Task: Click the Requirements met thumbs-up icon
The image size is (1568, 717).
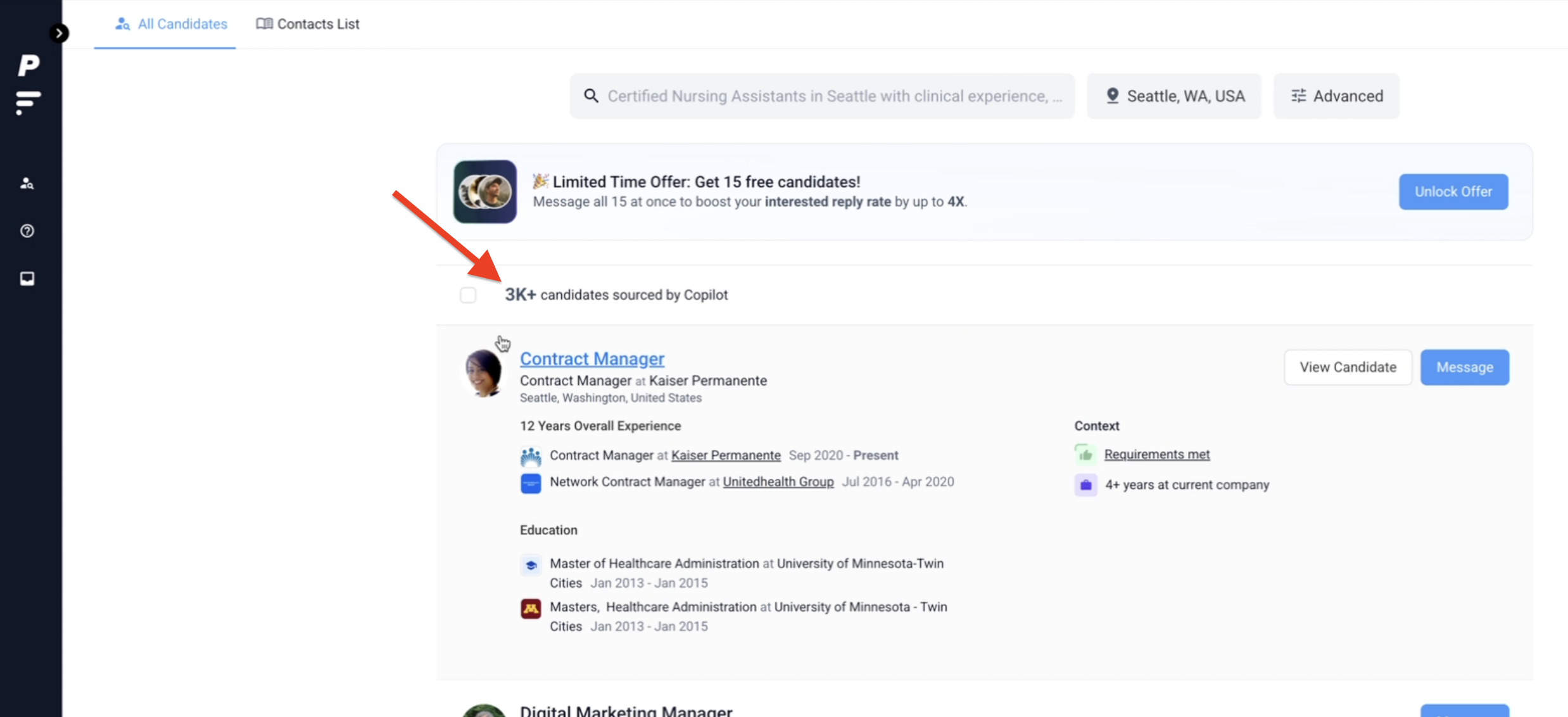Action: [x=1085, y=454]
